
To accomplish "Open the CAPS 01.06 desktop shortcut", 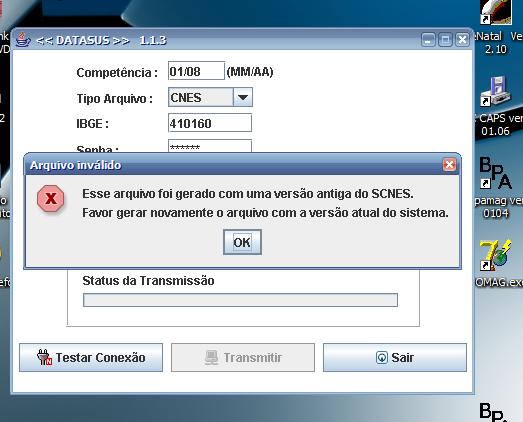I will (496, 92).
